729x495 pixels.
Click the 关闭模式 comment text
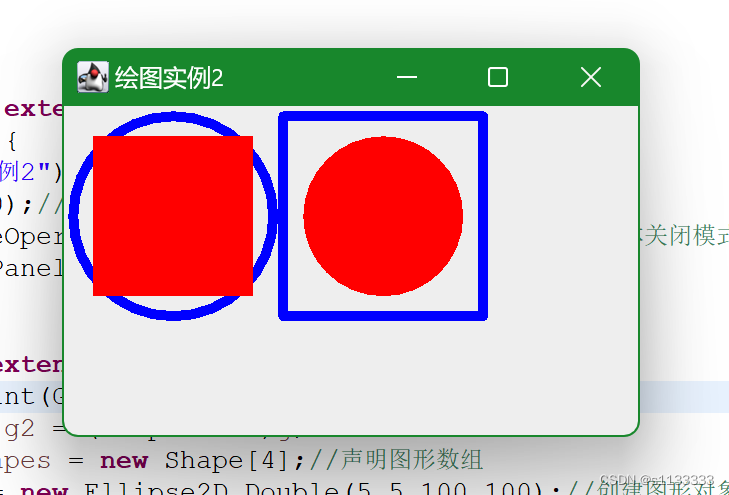click(x=687, y=235)
